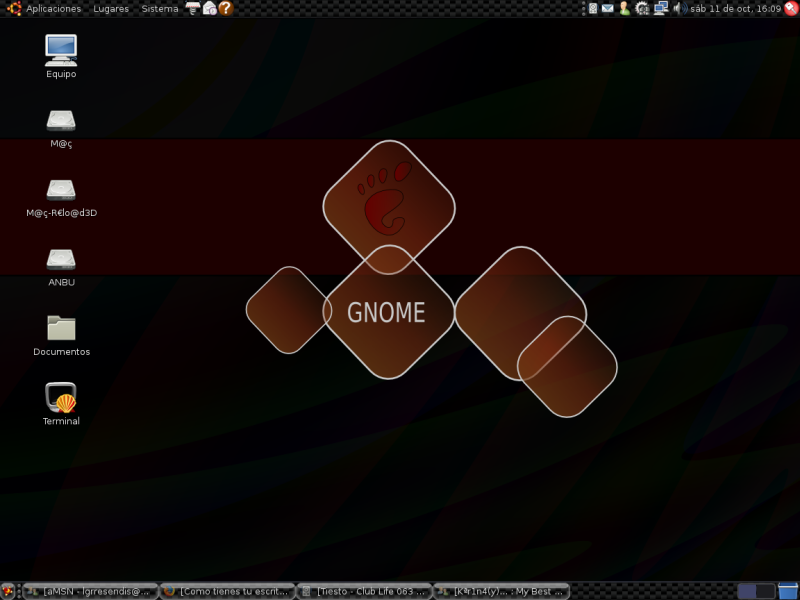Viewport: 800px width, 600px height.
Task: Click the aMSN user tray icon
Action: pyautogui.click(x=624, y=8)
